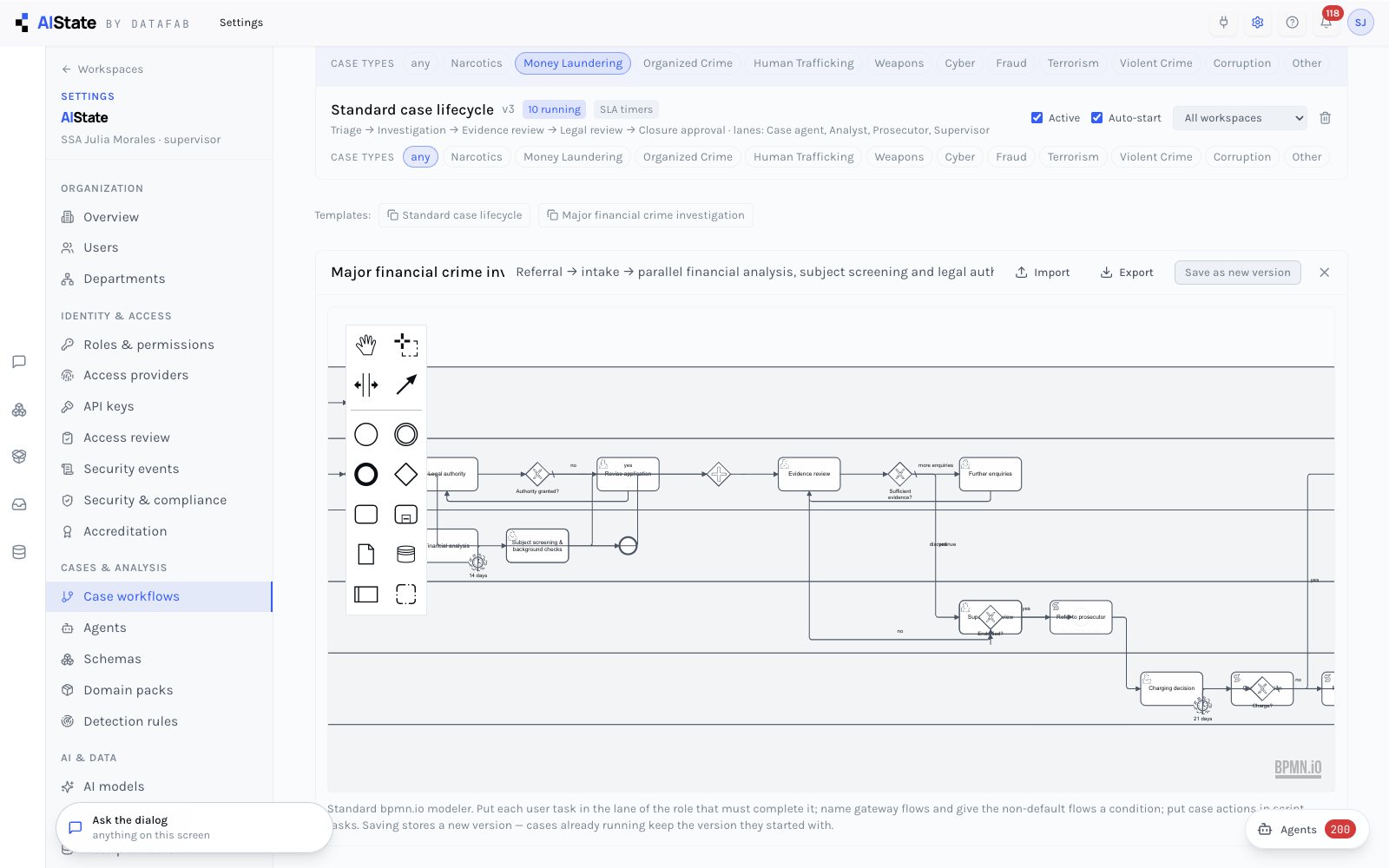Open the notifications bell

pos(1326,23)
